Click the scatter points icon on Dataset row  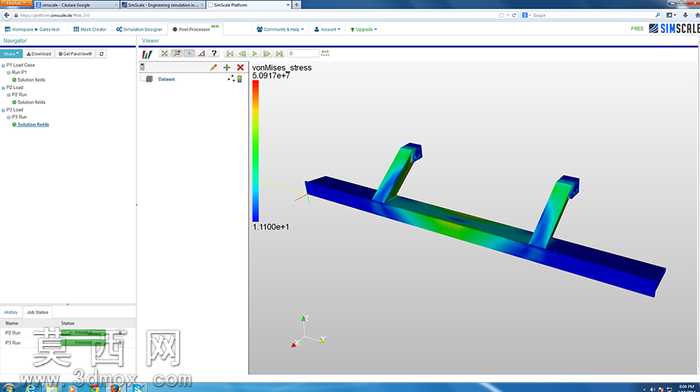231,79
